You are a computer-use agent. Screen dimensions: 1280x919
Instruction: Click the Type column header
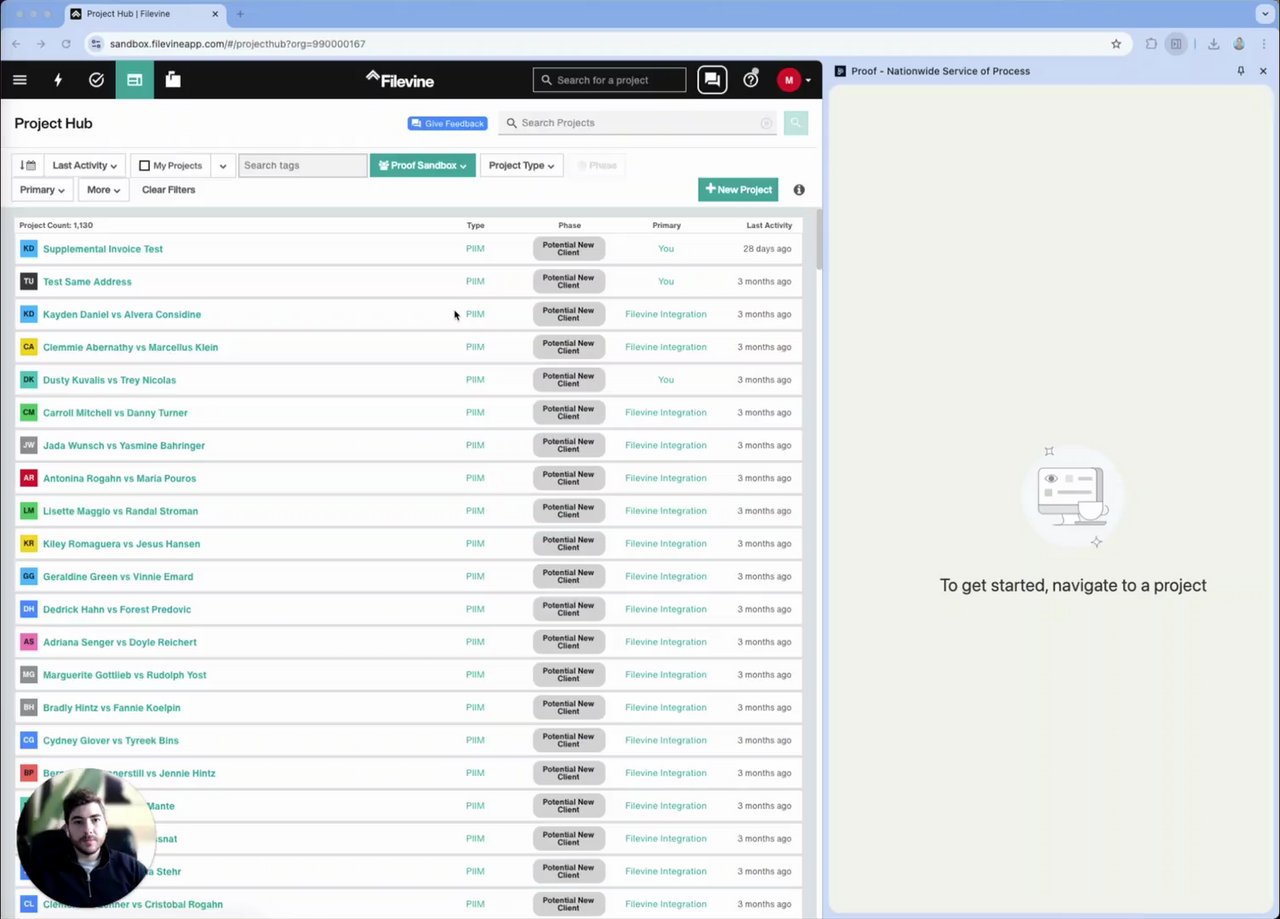click(x=475, y=225)
